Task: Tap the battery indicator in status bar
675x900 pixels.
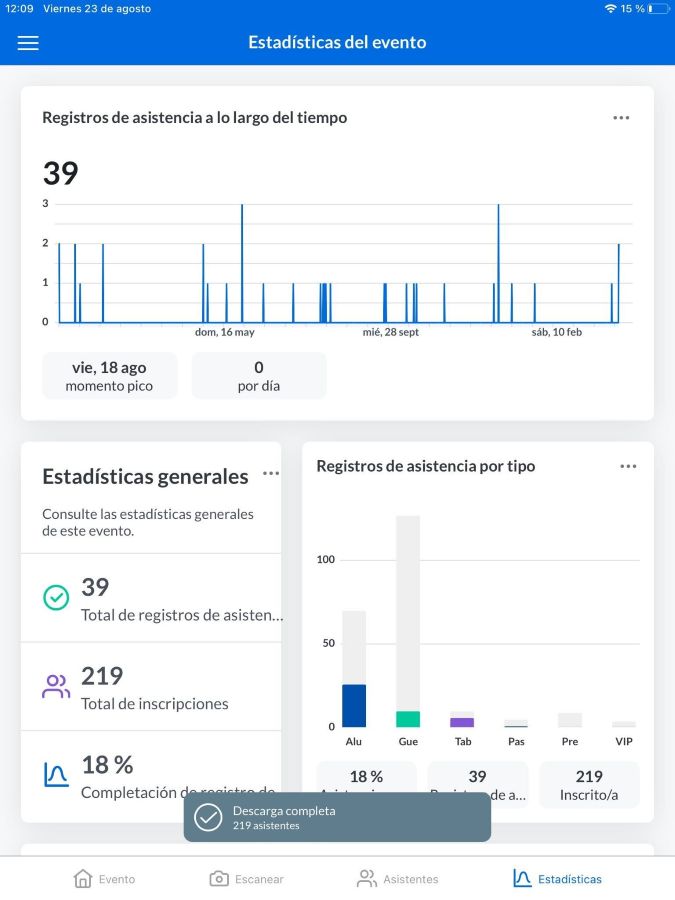Action: 657,9
